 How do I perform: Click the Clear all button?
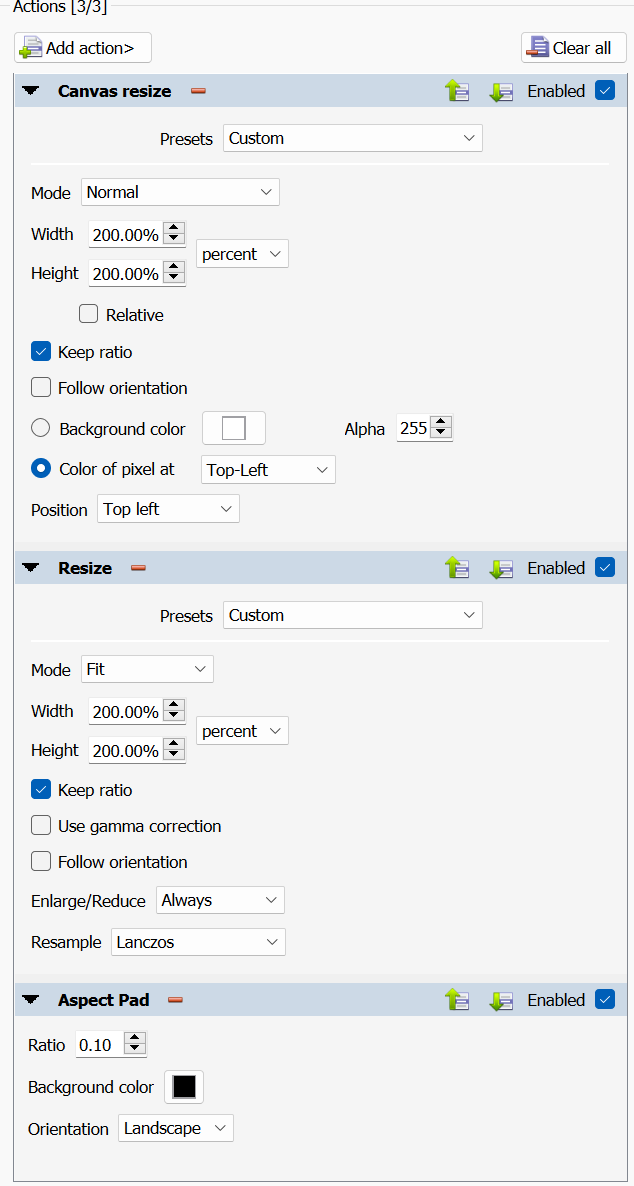tap(573, 48)
